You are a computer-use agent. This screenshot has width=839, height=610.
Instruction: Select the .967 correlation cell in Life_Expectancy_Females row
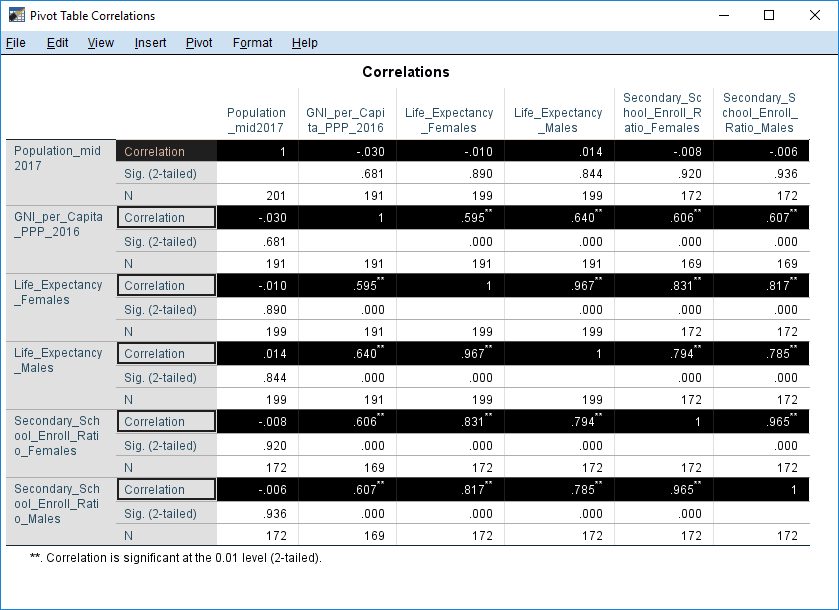click(x=559, y=286)
